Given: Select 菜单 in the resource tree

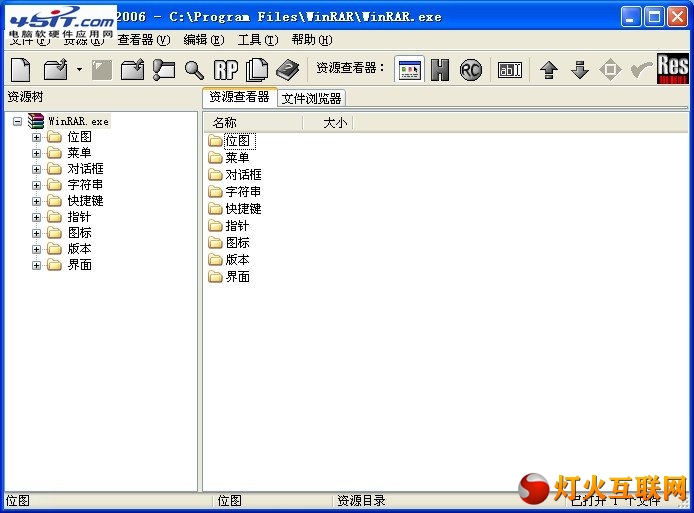Looking at the screenshot, I should click(79, 153).
